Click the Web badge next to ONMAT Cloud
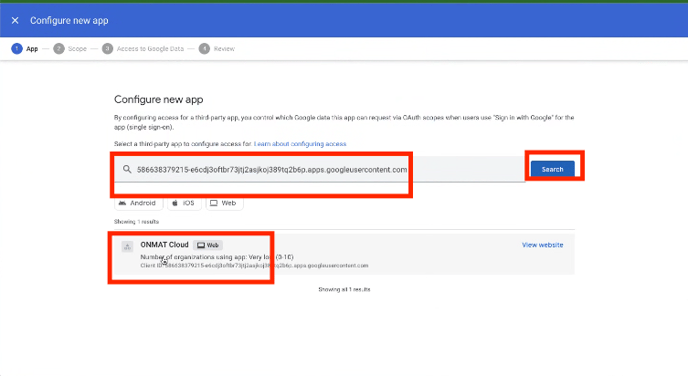Screen dimensions: 688x376 (208, 245)
